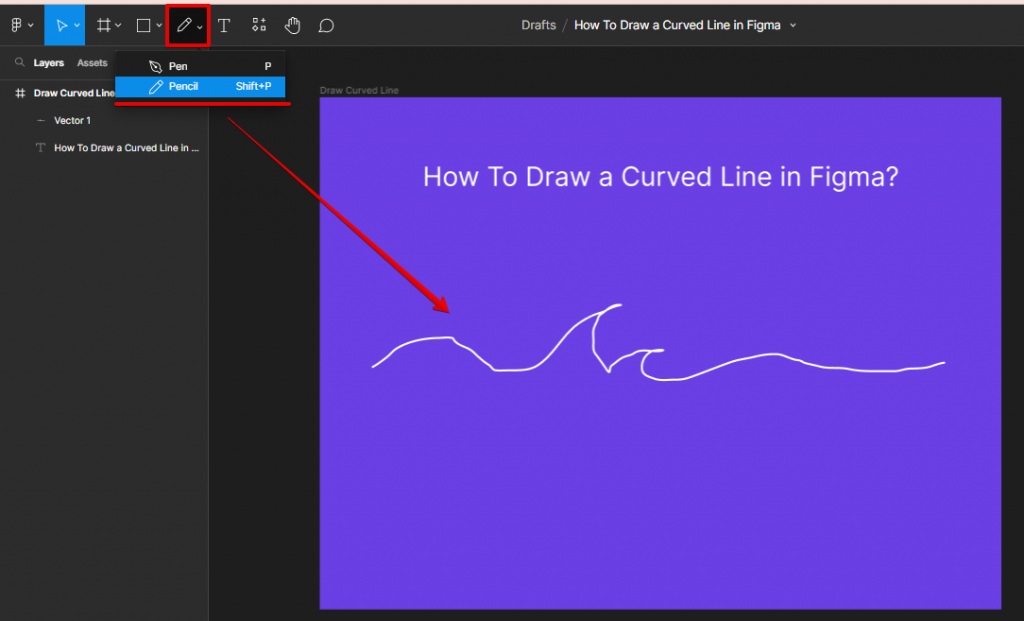This screenshot has height=621, width=1024.
Task: Open the file name dropdown arrow
Action: [x=795, y=25]
